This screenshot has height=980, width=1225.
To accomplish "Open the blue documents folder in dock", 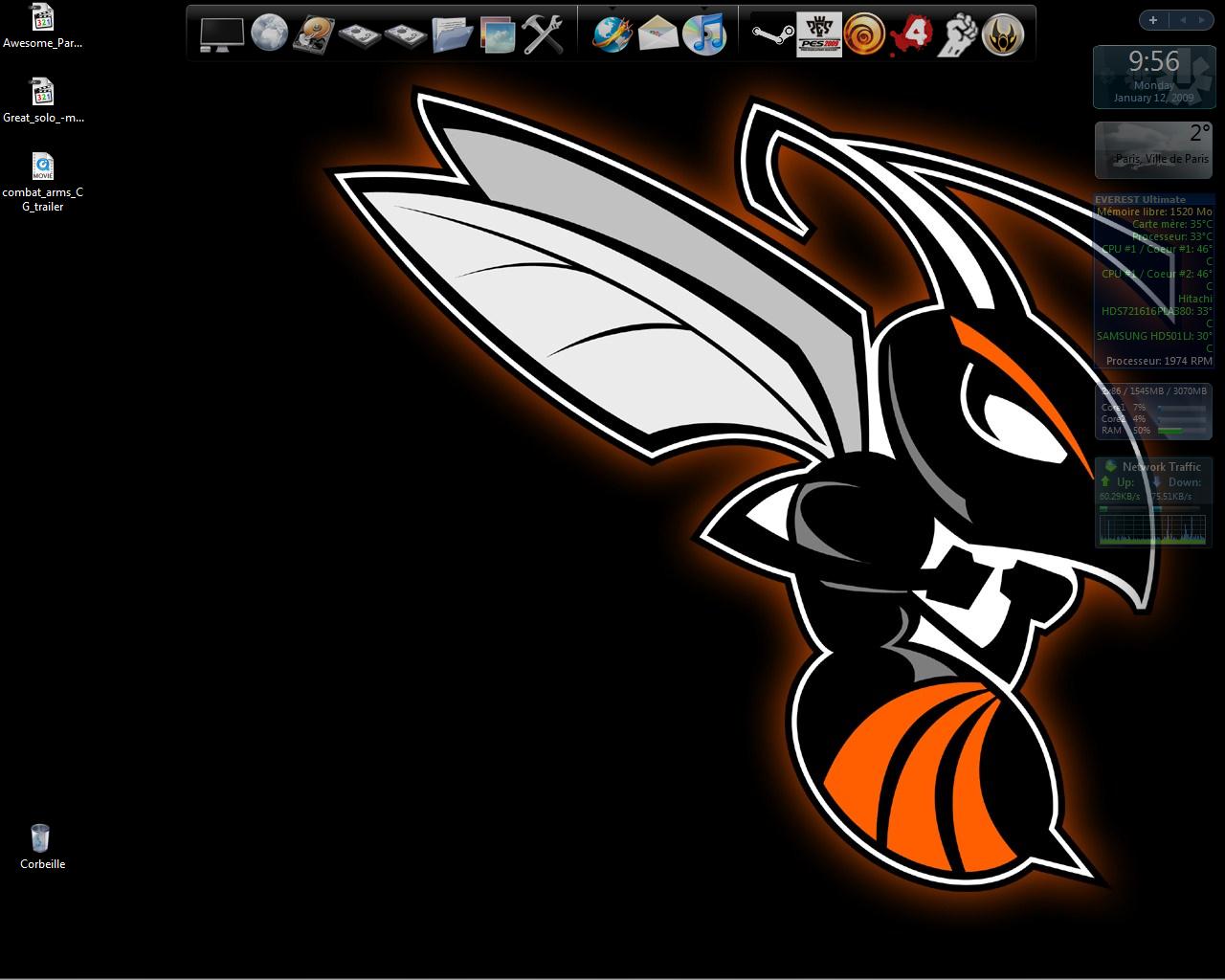I will pyautogui.click(x=451, y=34).
